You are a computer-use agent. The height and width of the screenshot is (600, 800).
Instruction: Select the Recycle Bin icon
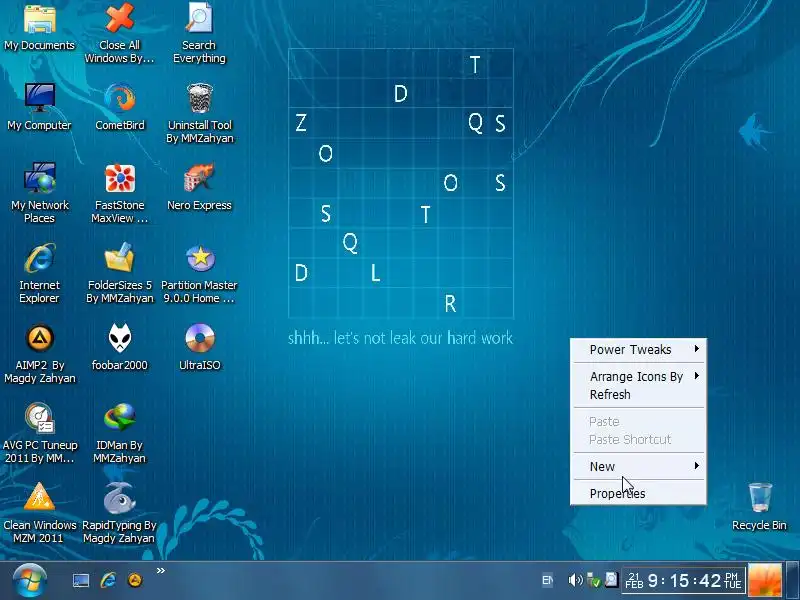pyautogui.click(x=759, y=507)
